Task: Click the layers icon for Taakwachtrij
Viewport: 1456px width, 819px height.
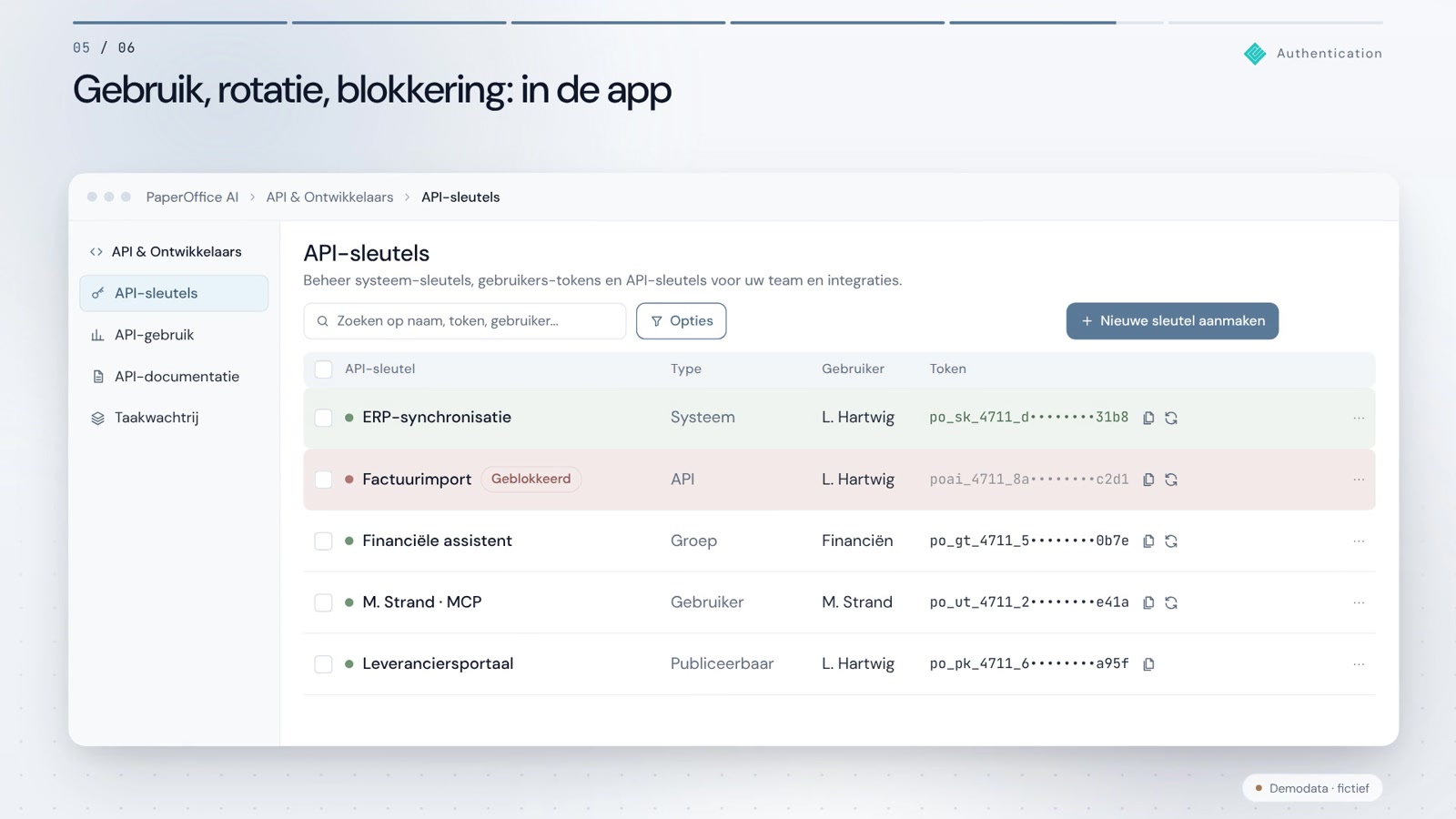Action: [x=97, y=419]
